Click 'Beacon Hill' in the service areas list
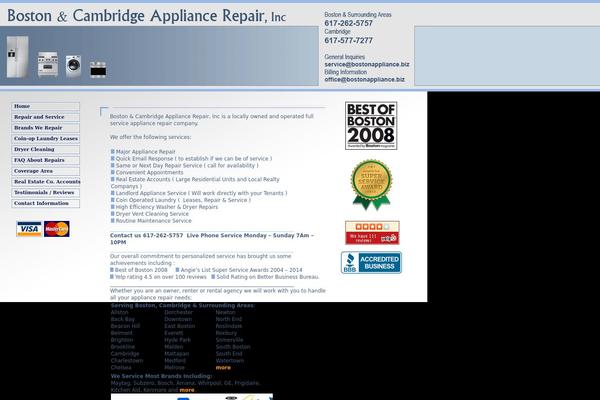Viewport: 600px width, 400px height. coord(125,326)
